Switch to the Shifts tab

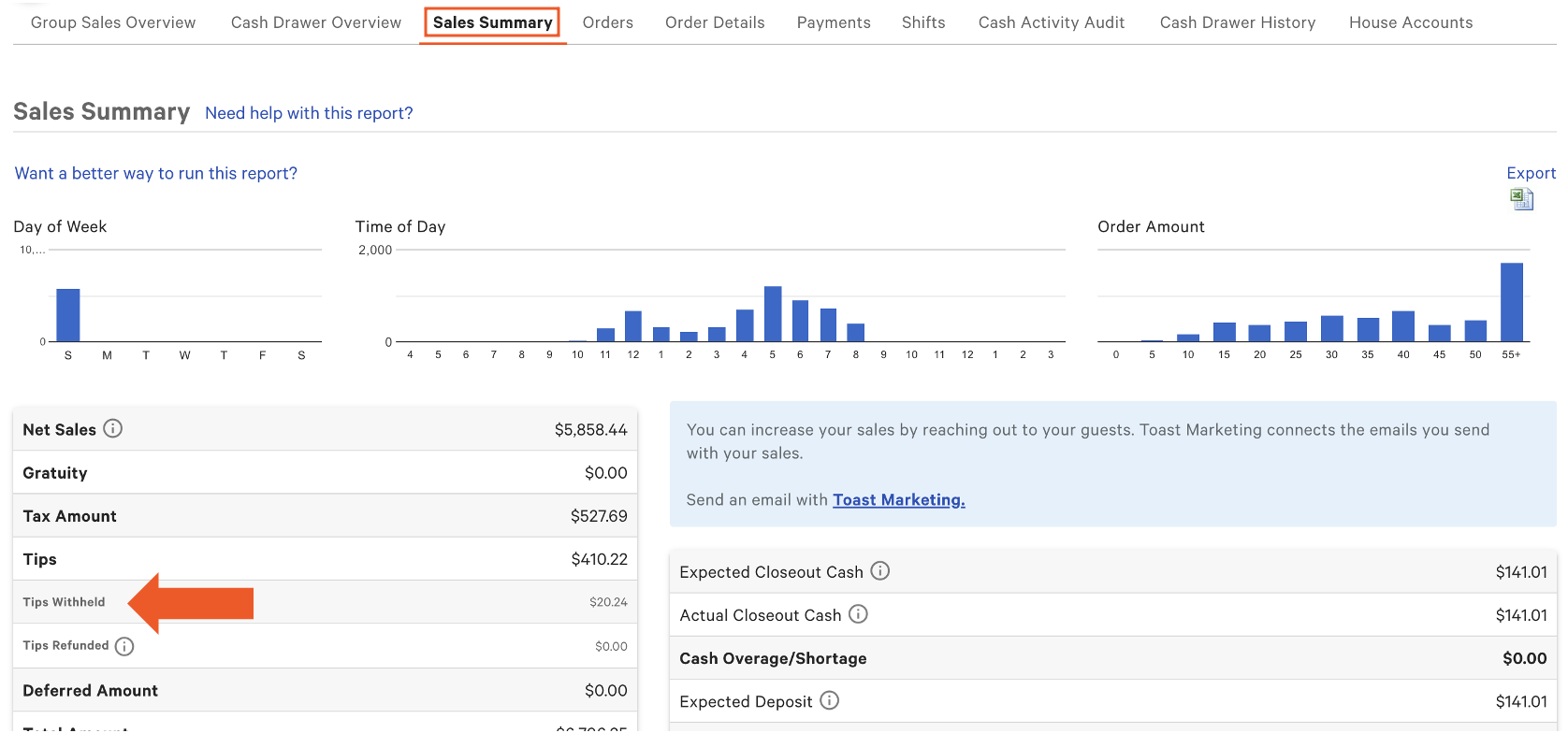coord(922,22)
